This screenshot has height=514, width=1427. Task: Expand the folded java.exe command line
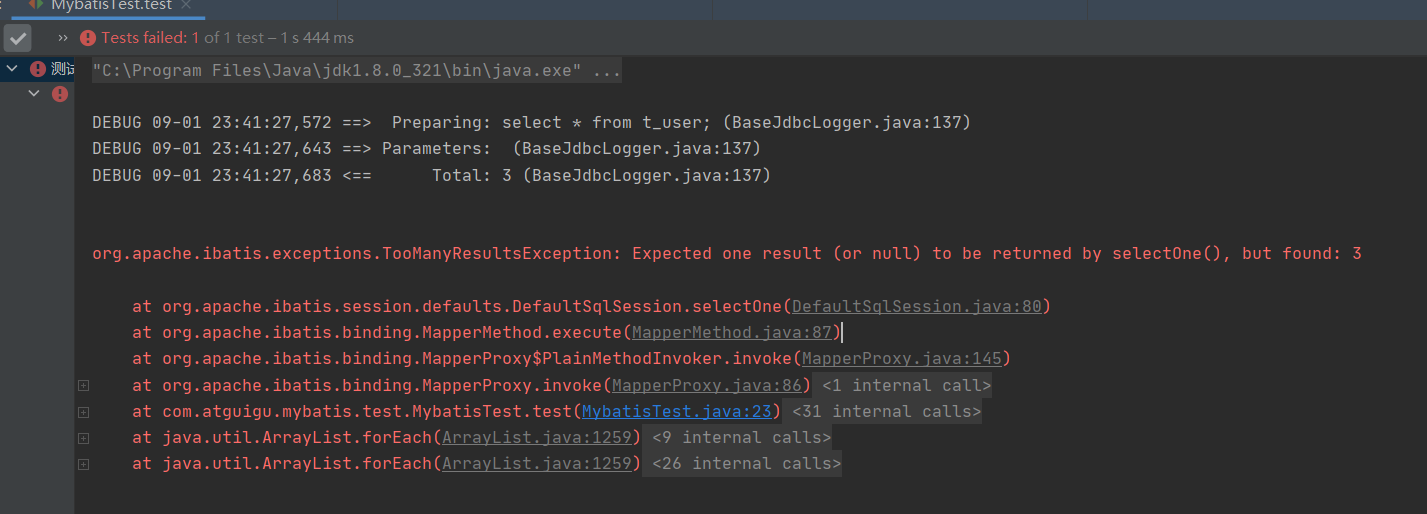pyautogui.click(x=357, y=71)
